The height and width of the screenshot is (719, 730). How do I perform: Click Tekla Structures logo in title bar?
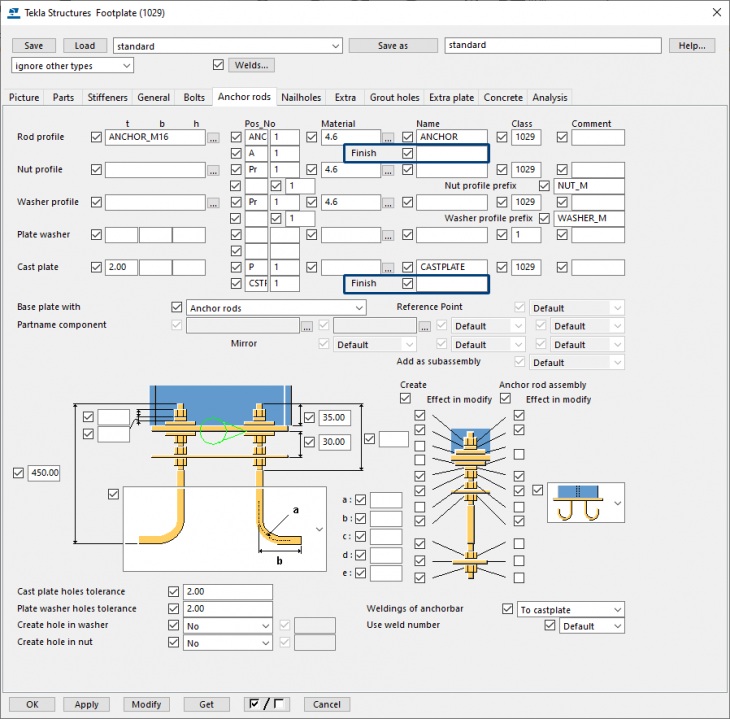point(14,13)
